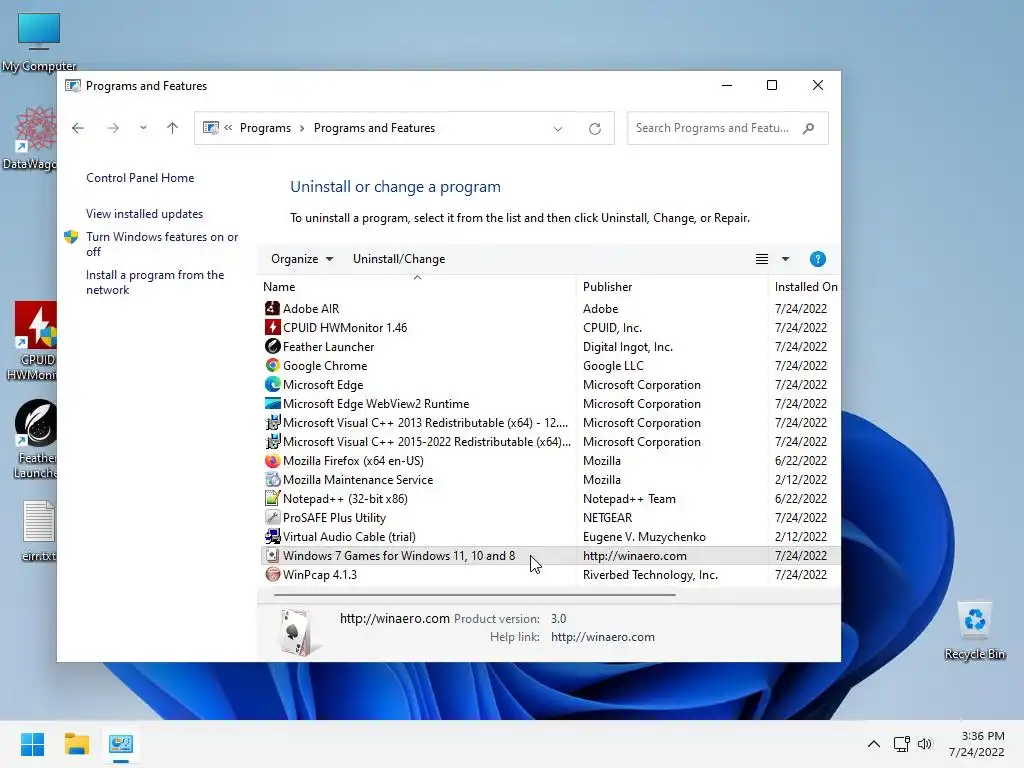1024x768 pixels.
Task: Select the CPUID HWMonitor desktop shortcut
Action: [33, 342]
